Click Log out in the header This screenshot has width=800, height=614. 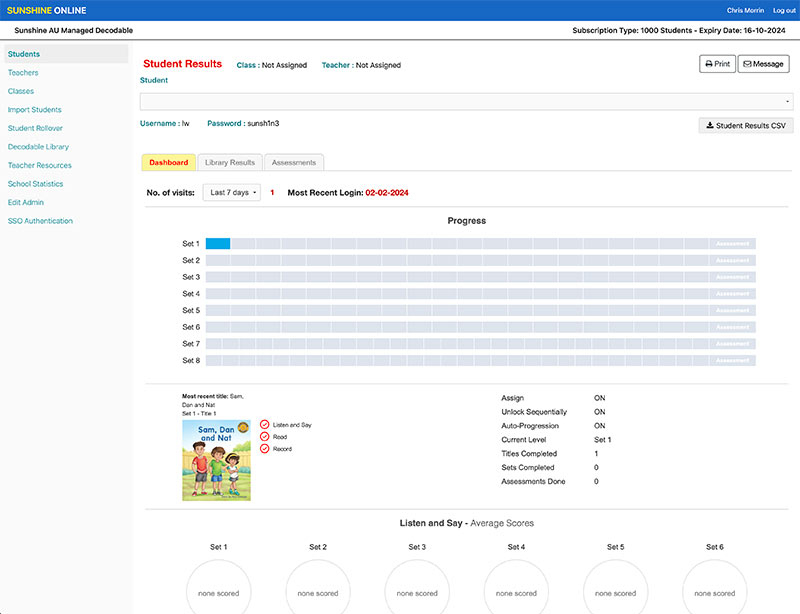pyautogui.click(x=784, y=10)
